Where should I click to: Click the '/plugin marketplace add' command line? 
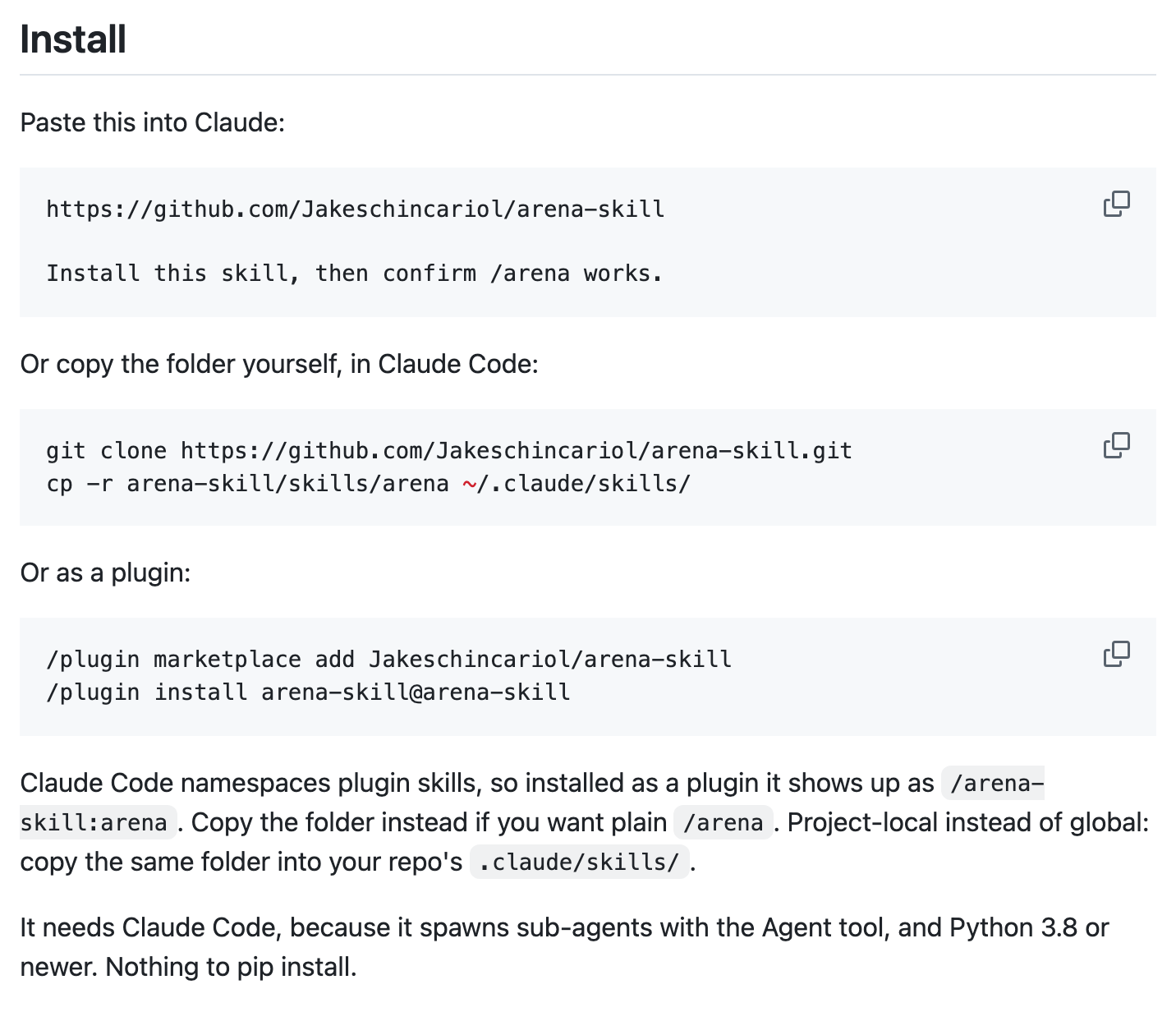(388, 659)
